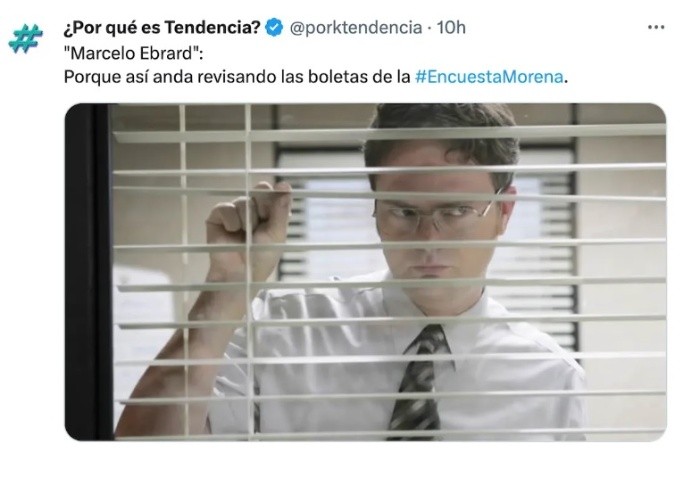Click the vertical blind cord in the photo
The image size is (700, 485).
tap(248, 272)
